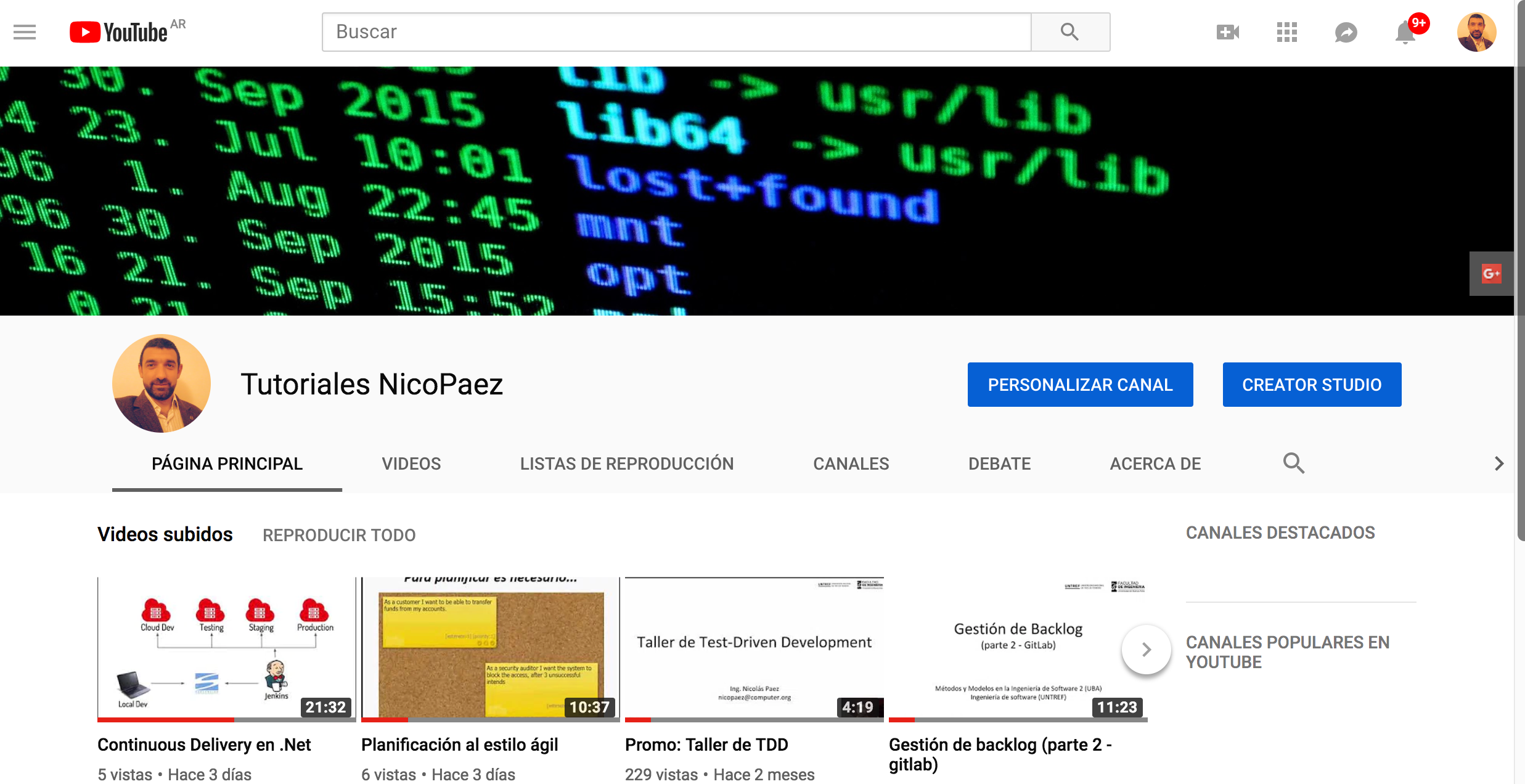Screen dimensions: 1525x784
Task: Open the account avatar menu
Action: [1476, 32]
